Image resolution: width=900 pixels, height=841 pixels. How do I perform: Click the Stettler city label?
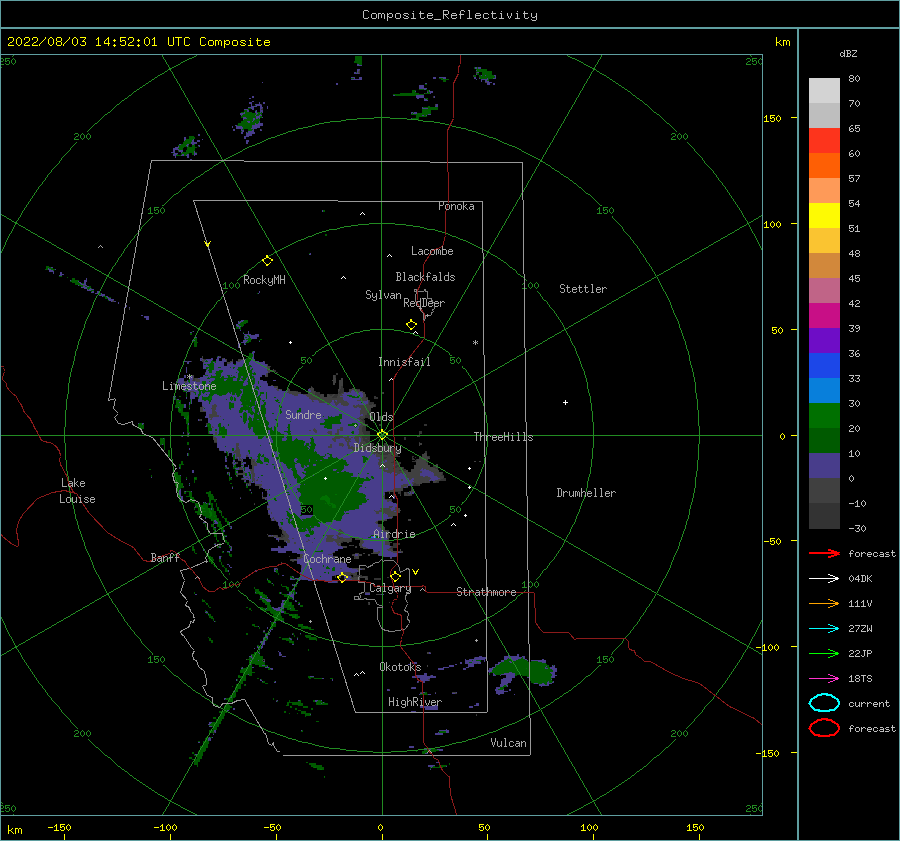pyautogui.click(x=583, y=289)
